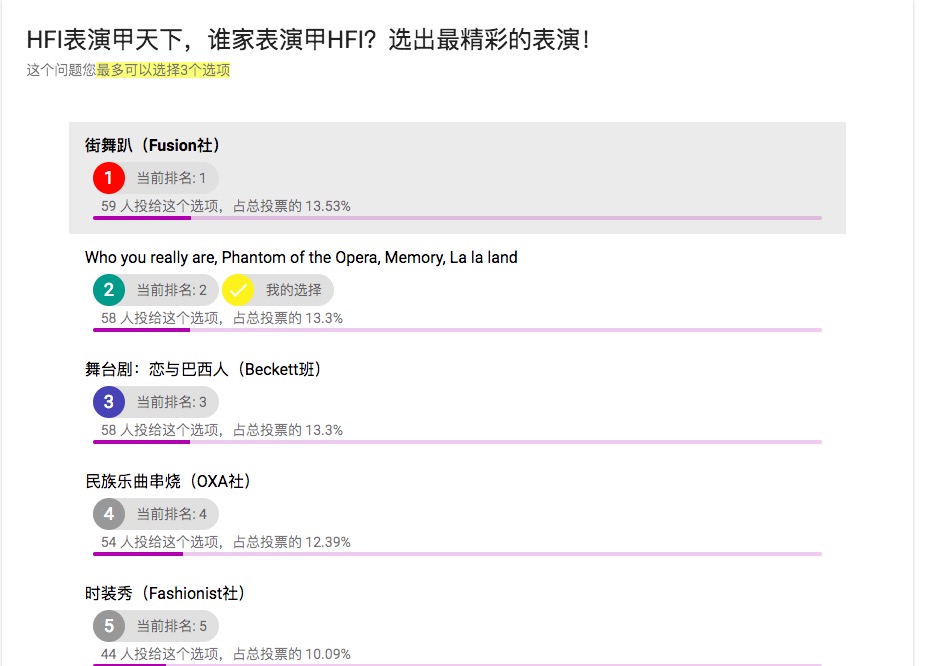Screen dimensions: 927x666
Task: Click the blue rank 3 badge
Action: (x=109, y=402)
